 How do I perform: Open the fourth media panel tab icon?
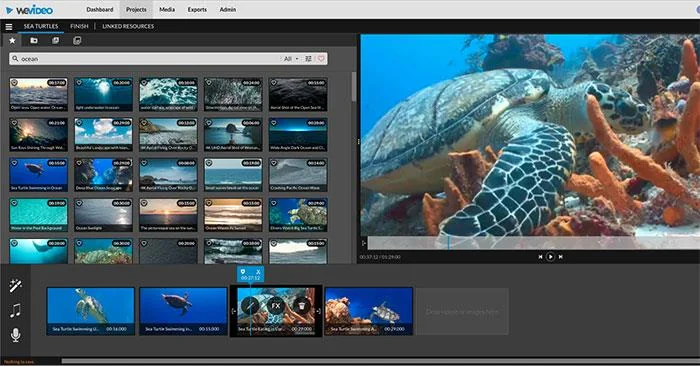pyautogui.click(x=77, y=41)
